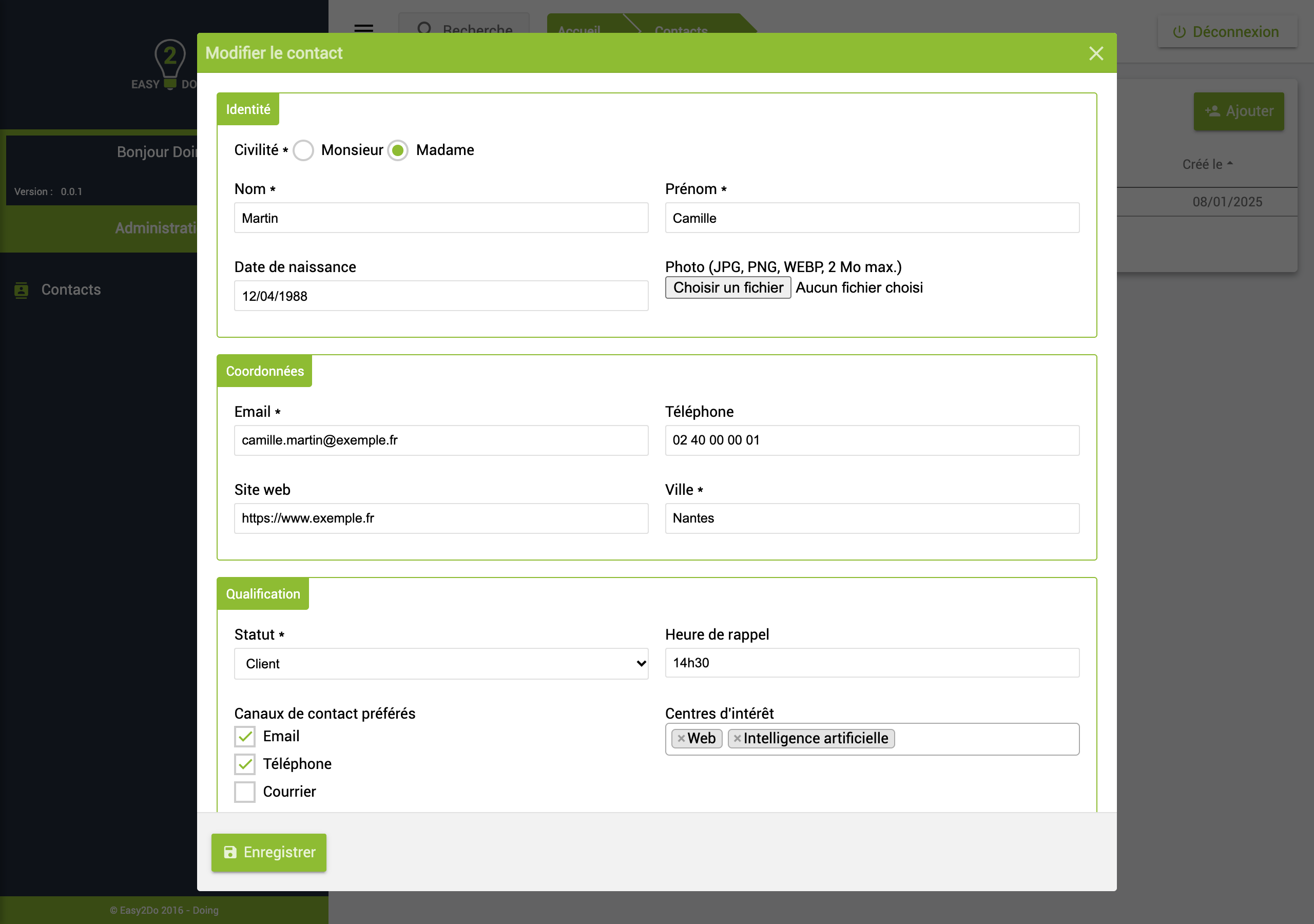Click the Recherche search field
1314x924 pixels.
click(x=464, y=26)
